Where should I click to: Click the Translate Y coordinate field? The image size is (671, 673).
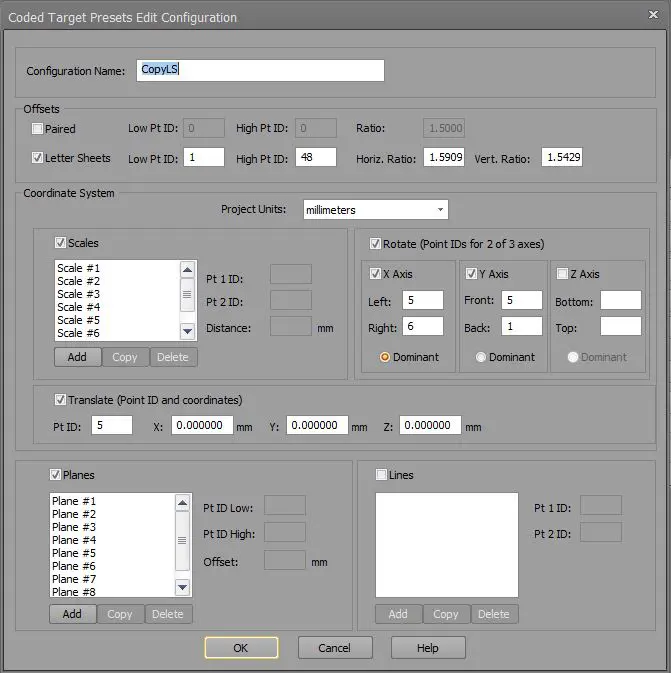[x=317, y=425]
